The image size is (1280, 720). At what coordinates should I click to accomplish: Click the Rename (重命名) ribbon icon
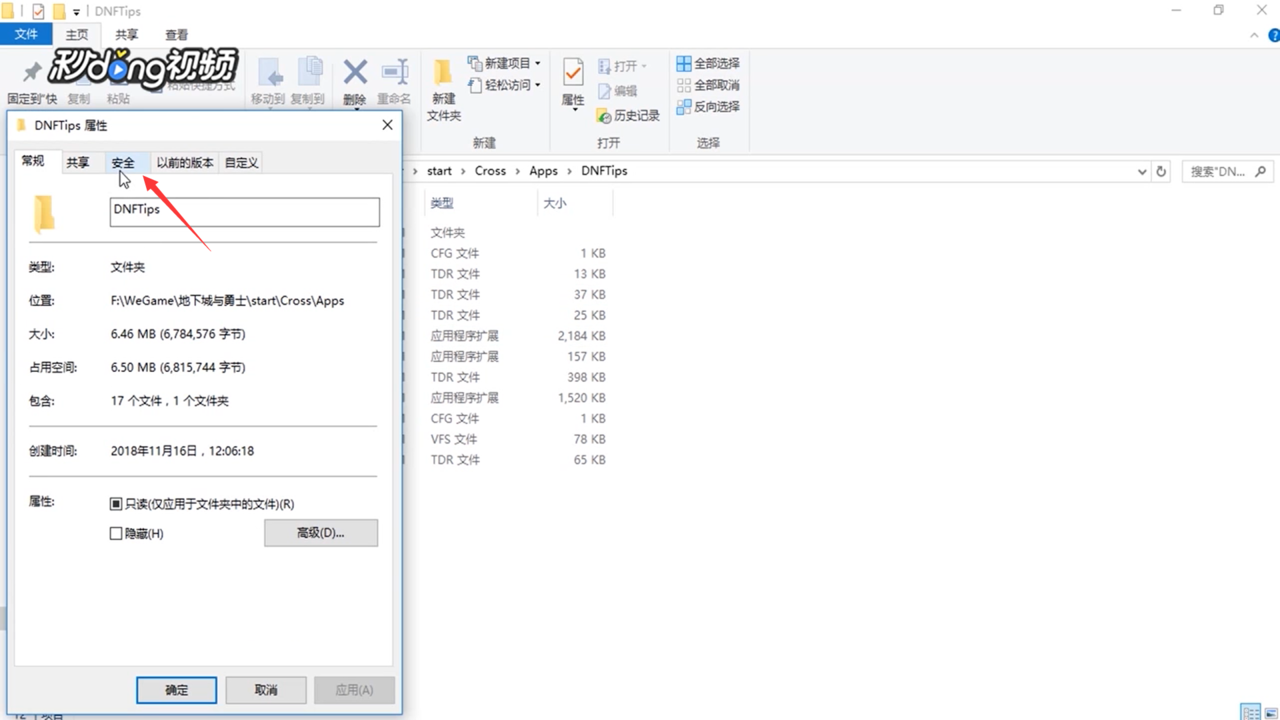coord(395,72)
